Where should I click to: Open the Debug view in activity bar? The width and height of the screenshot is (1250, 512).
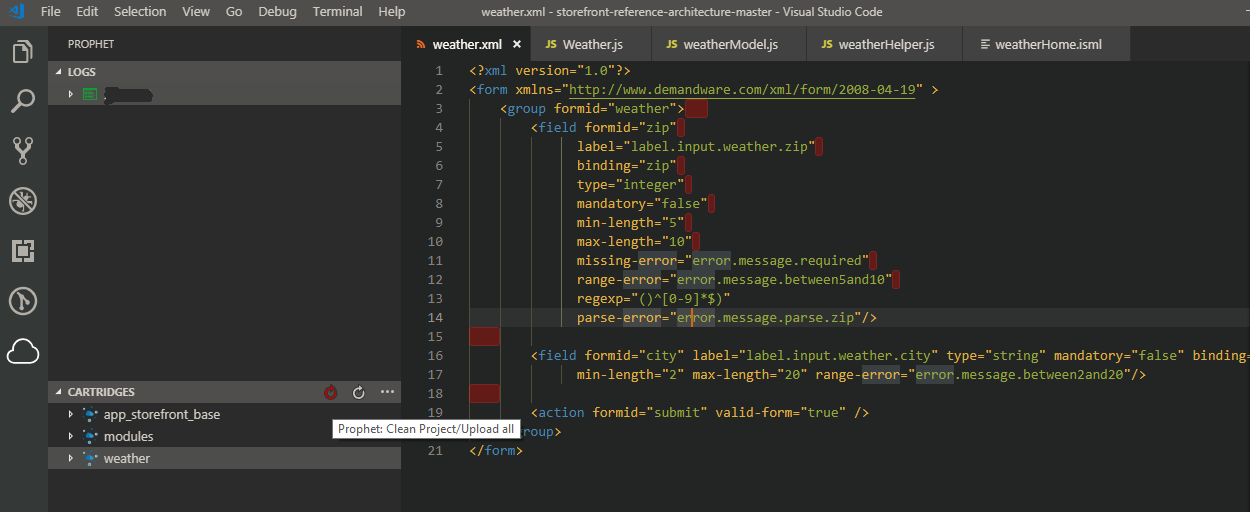tap(23, 201)
